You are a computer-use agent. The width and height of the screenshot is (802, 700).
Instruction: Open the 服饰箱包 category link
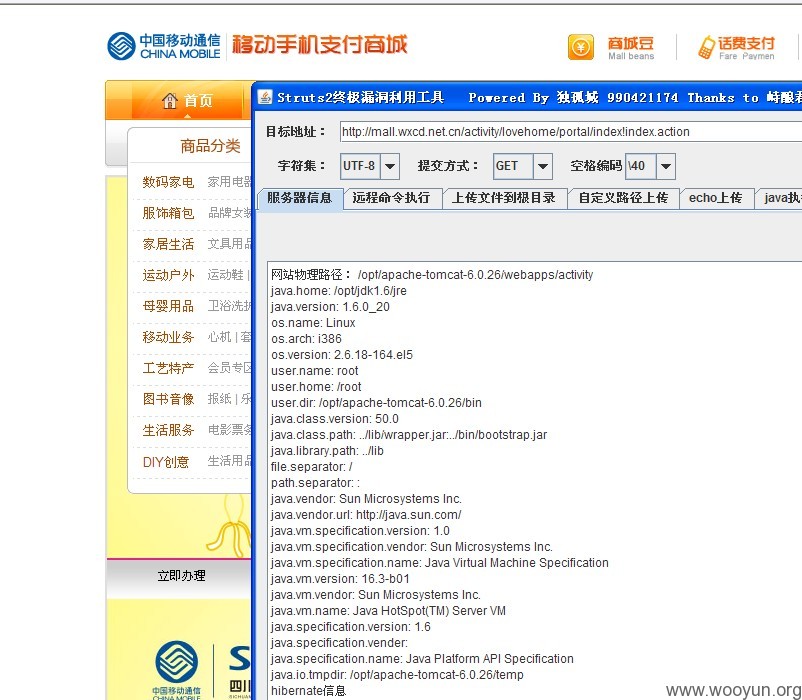pos(168,213)
